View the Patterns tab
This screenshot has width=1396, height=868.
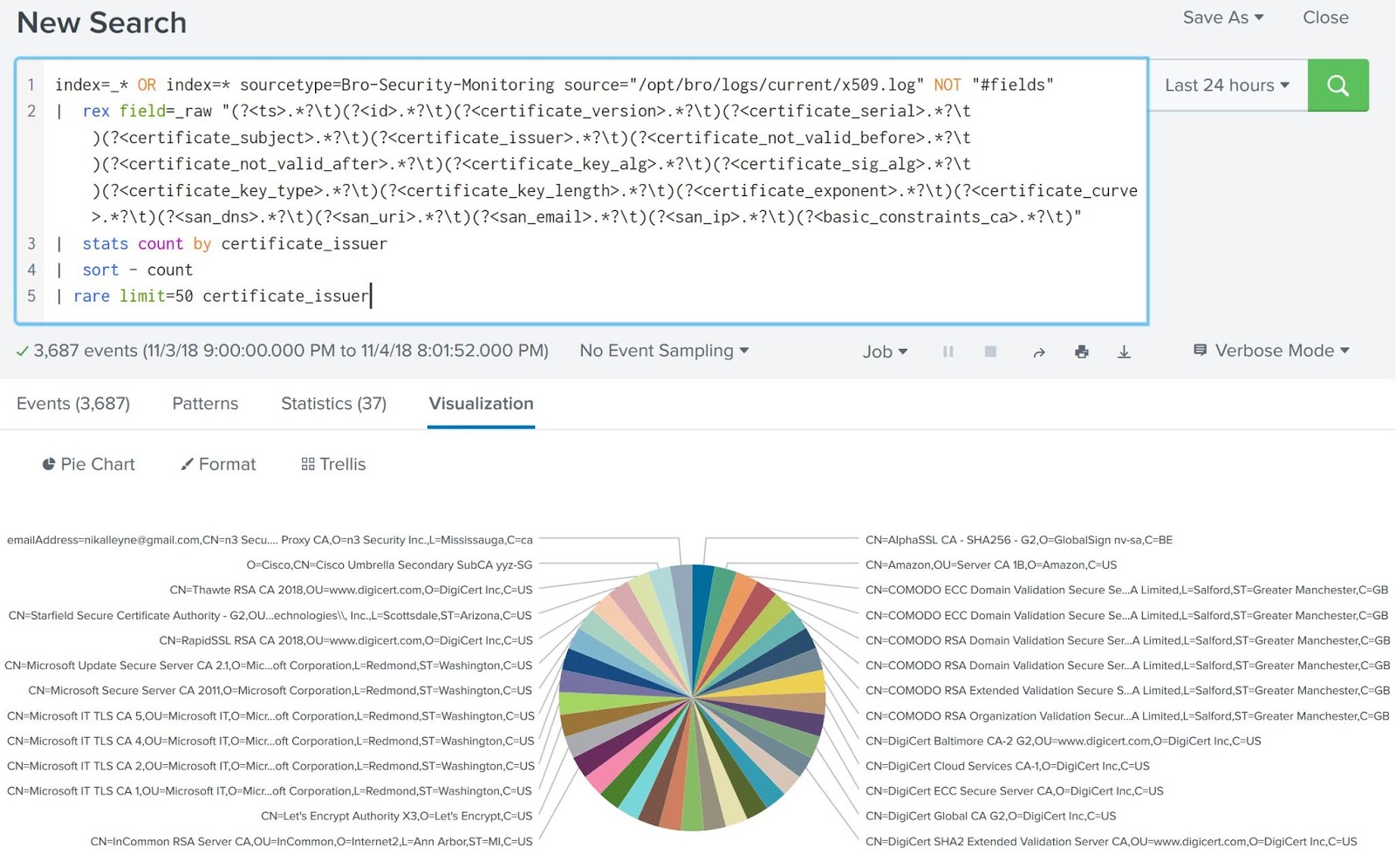[x=204, y=403]
